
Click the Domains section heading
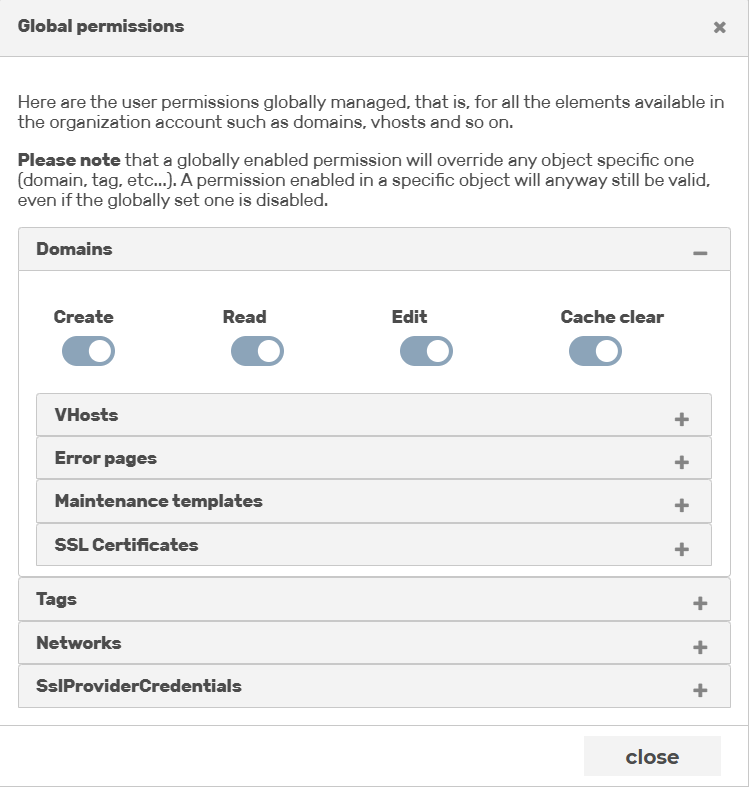pos(74,249)
